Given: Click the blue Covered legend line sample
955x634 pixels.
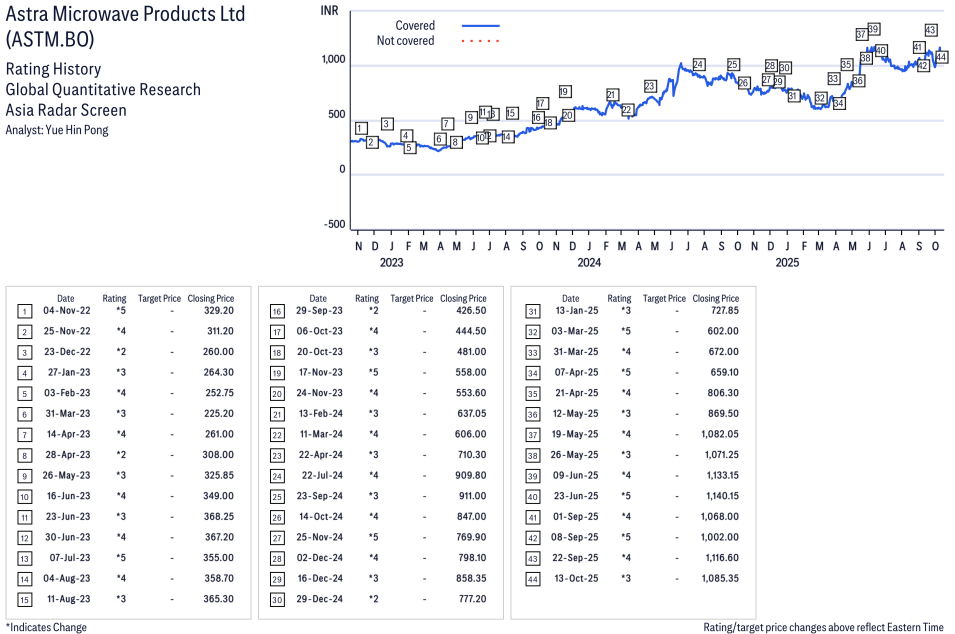Looking at the screenshot, I should pyautogui.click(x=480, y=26).
